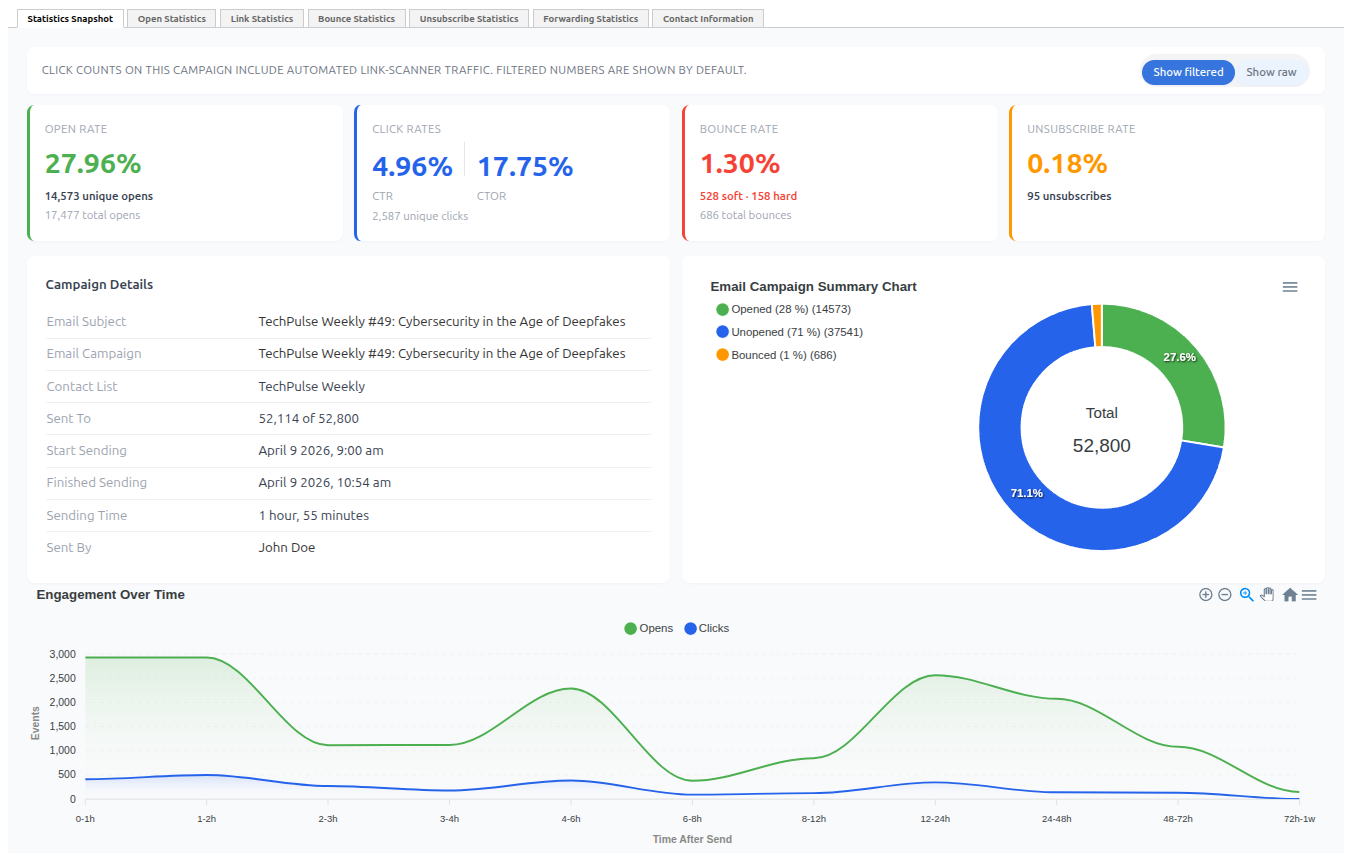Zoom in on the Engagement Over Time chart
The width and height of the screenshot is (1352, 853).
pyautogui.click(x=1205, y=594)
